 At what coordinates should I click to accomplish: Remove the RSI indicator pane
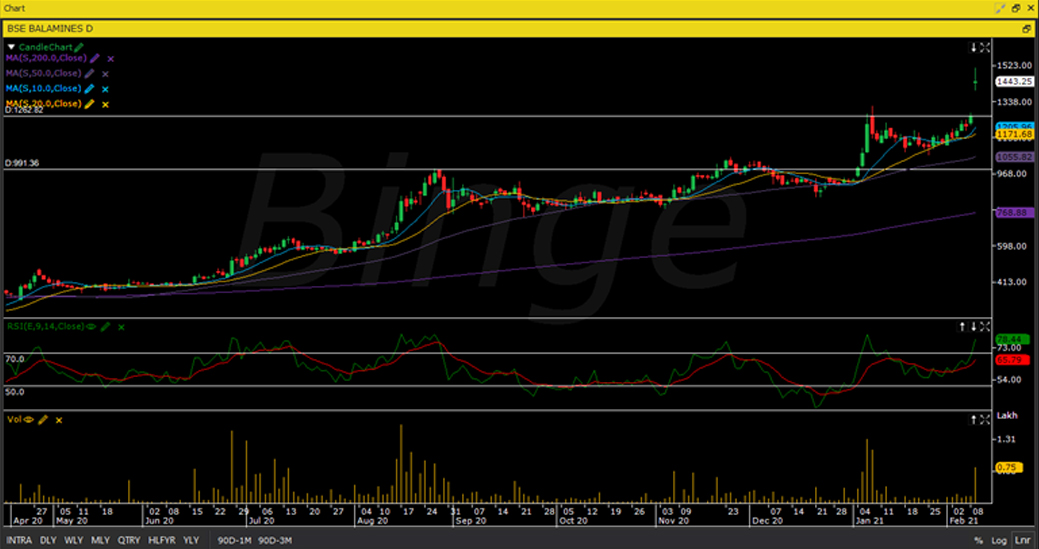click(121, 327)
